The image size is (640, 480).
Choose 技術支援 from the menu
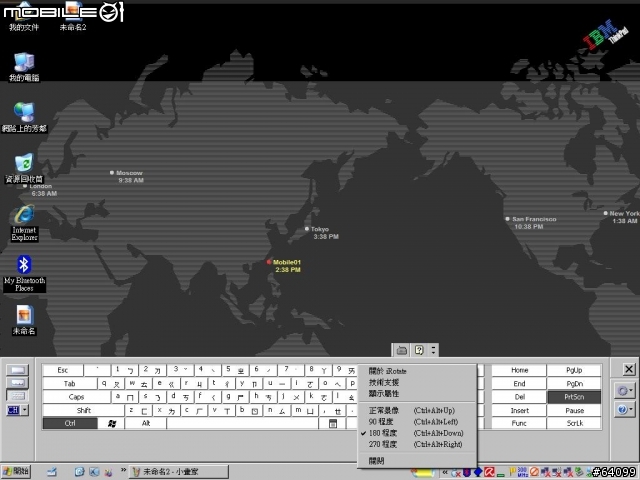417,382
